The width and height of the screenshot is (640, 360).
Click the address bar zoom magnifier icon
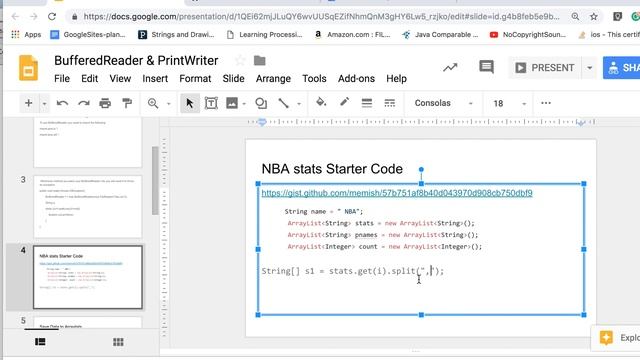[575, 17]
